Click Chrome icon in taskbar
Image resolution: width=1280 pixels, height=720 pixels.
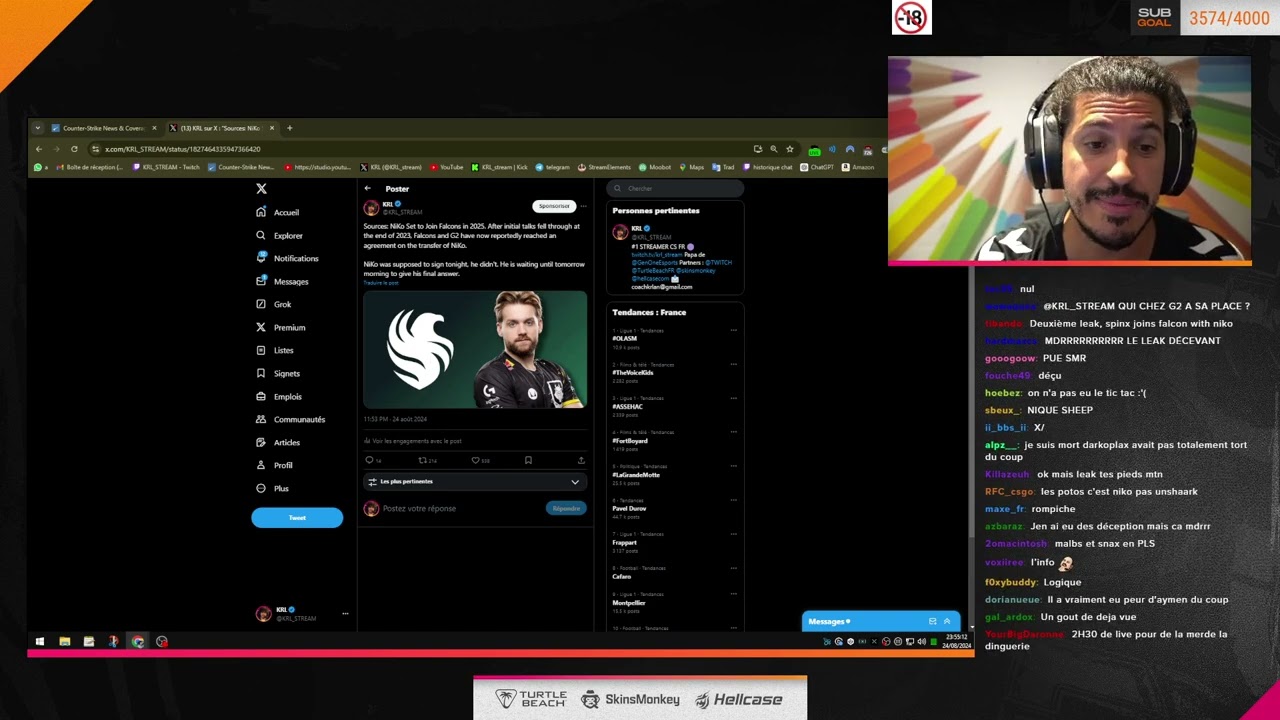click(138, 642)
